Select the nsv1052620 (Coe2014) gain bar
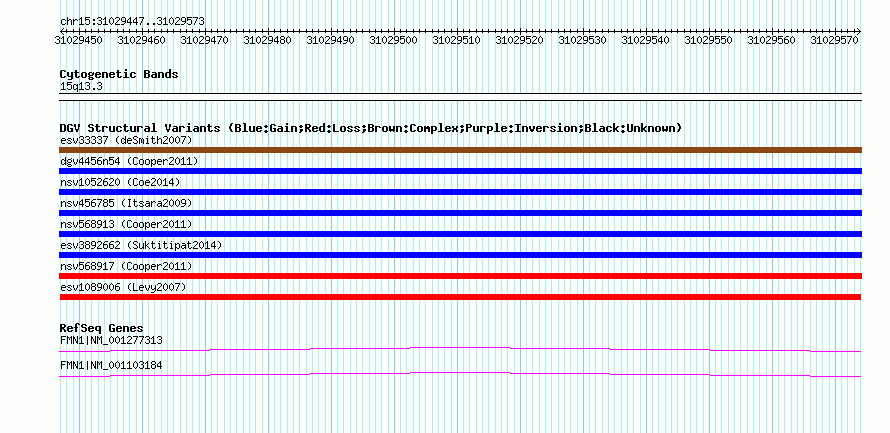Image resolution: width=890 pixels, height=433 pixels. [460, 192]
